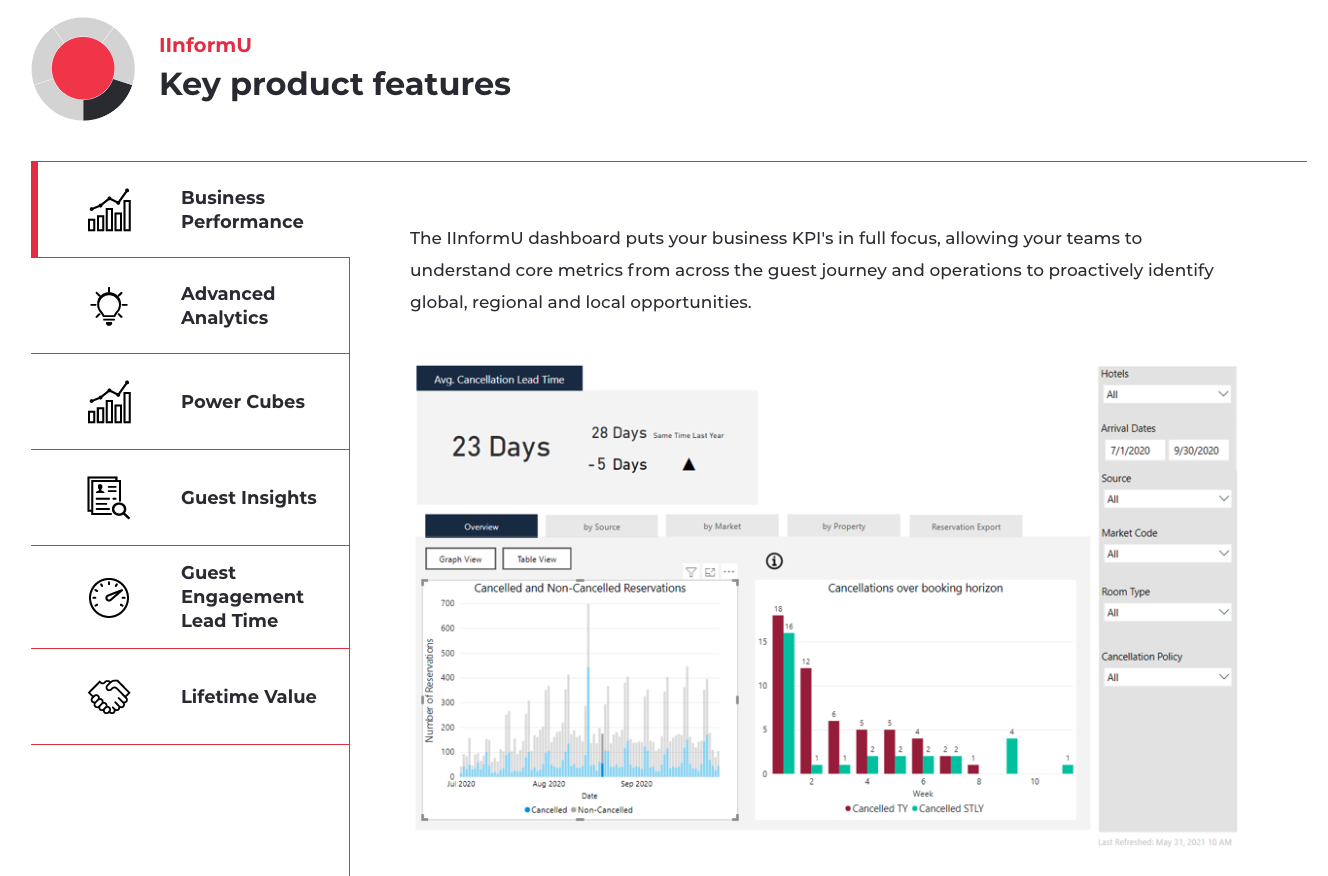Open the Reservation Export tab

coord(966,526)
